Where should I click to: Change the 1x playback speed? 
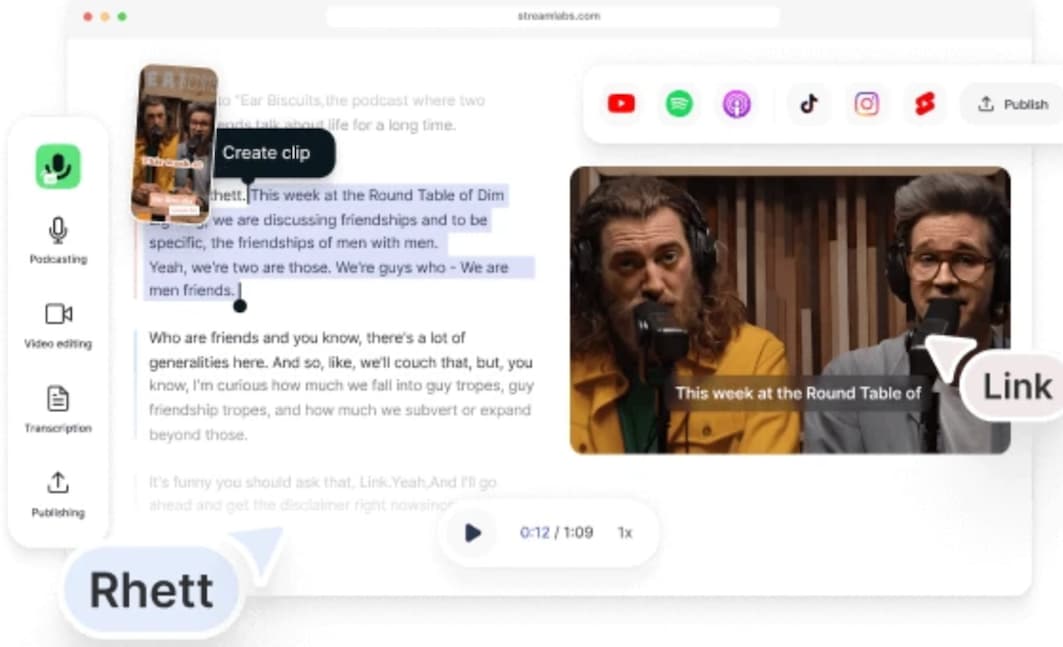pos(625,533)
